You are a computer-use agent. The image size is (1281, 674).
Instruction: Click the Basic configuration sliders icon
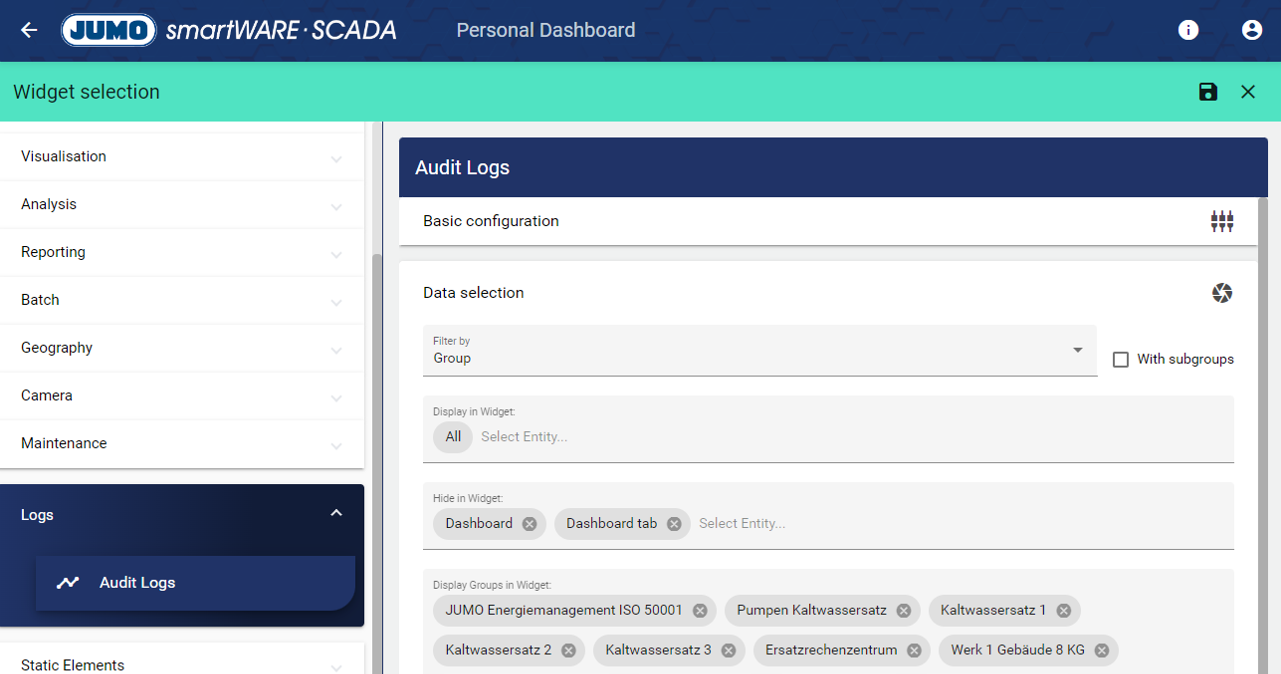tap(1222, 221)
